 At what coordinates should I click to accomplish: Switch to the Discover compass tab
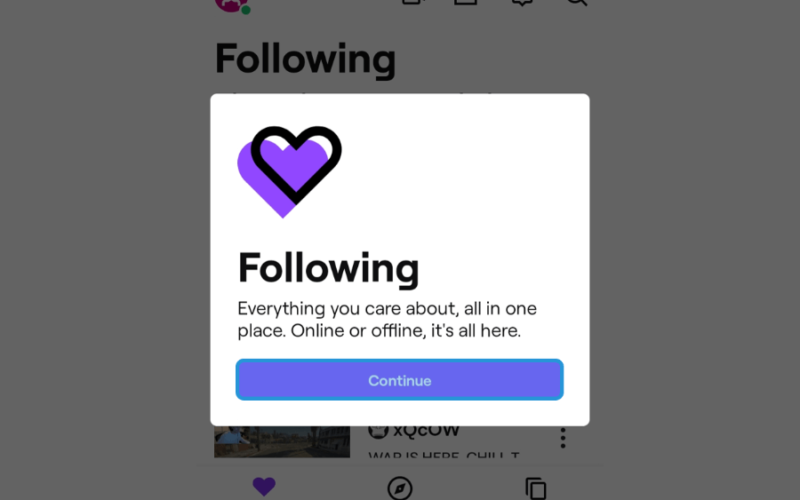coord(399,488)
